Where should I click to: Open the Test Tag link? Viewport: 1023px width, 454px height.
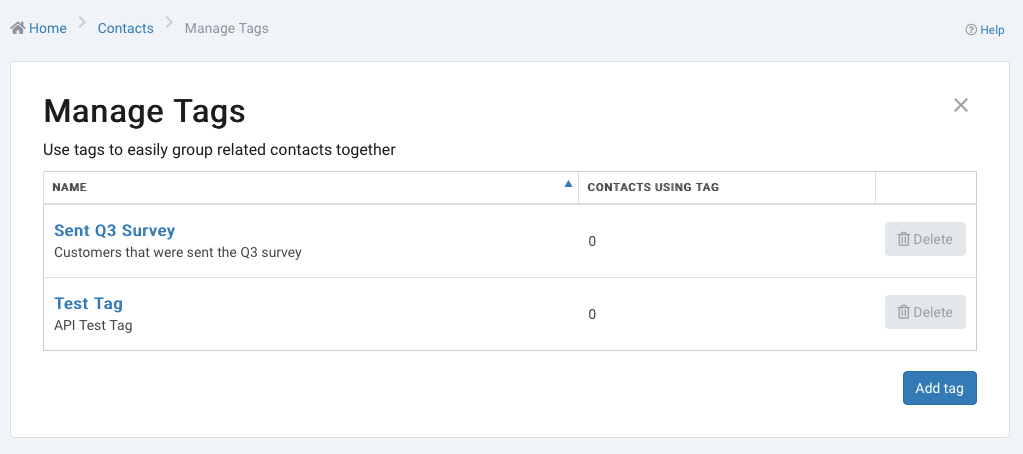(88, 303)
